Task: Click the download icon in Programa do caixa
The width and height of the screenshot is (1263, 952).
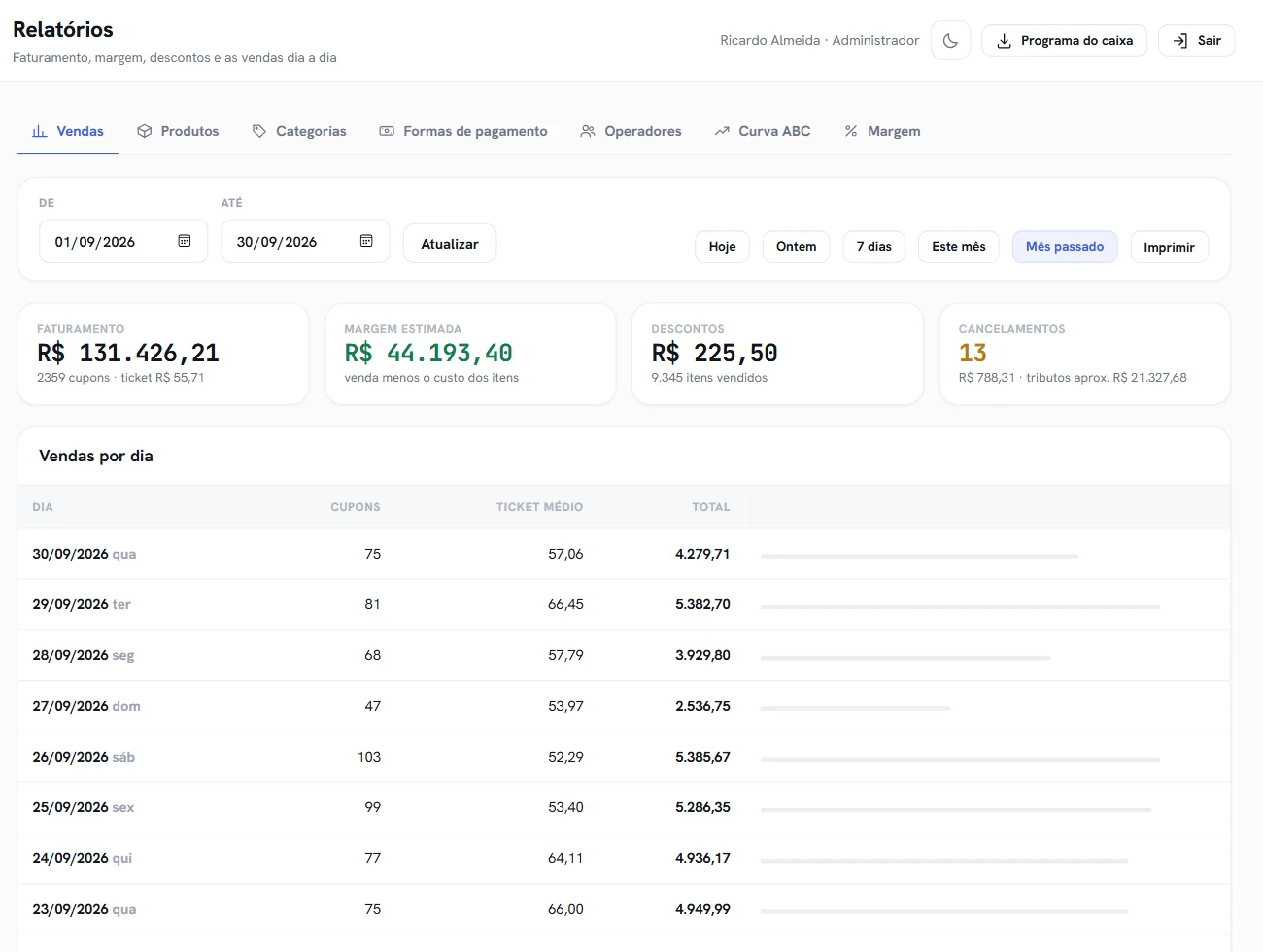Action: pos(1005,41)
